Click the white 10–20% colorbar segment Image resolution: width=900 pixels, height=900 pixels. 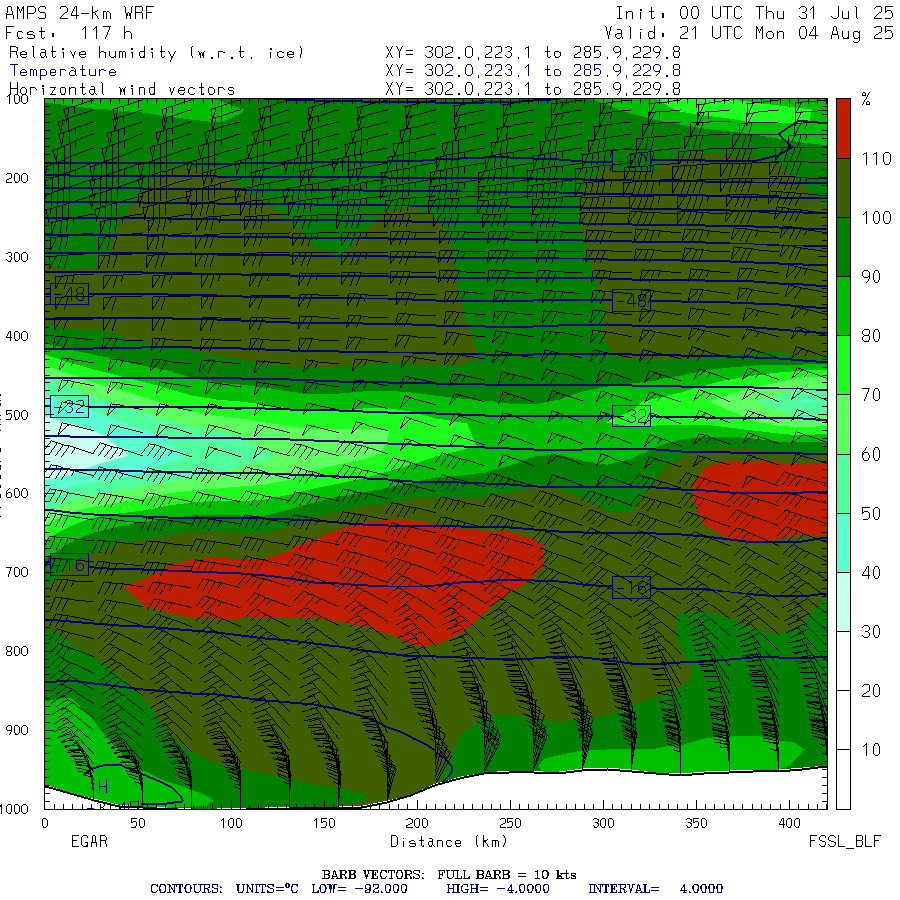[843, 720]
